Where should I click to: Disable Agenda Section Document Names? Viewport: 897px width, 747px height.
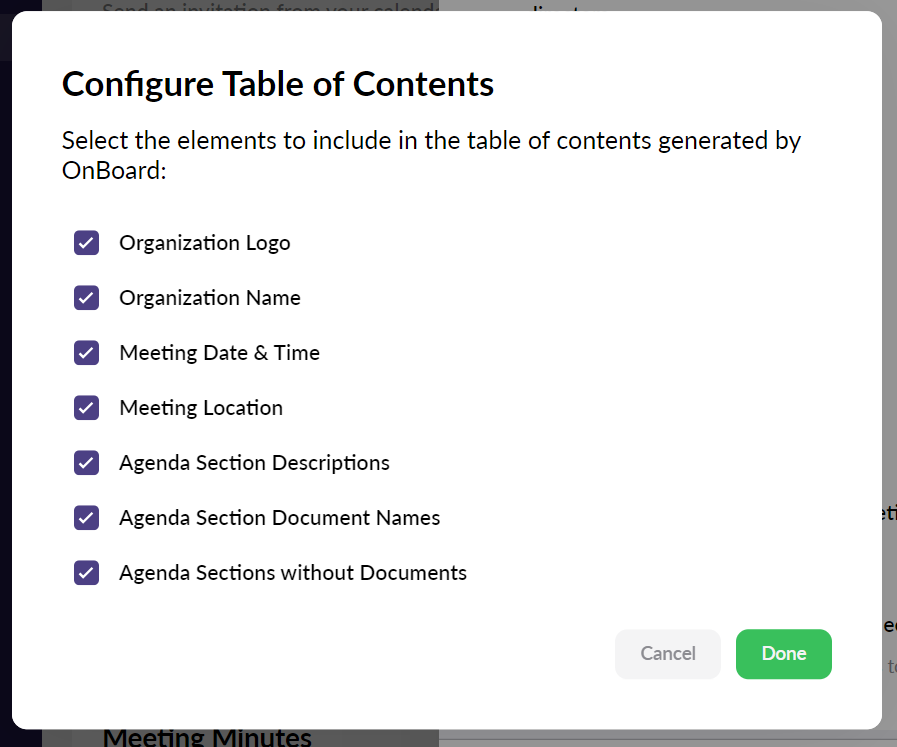point(86,517)
